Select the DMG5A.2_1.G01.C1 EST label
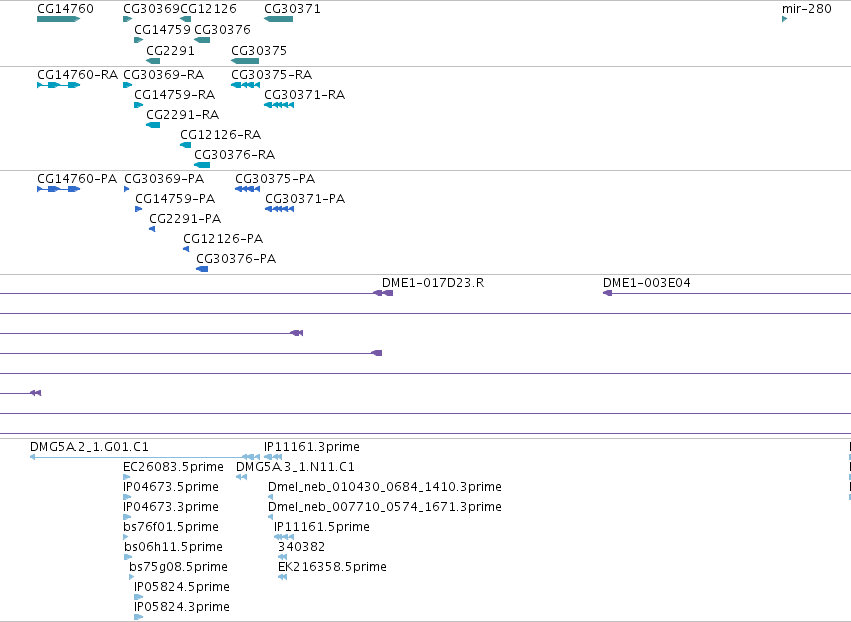The image size is (851, 622). coord(89,447)
